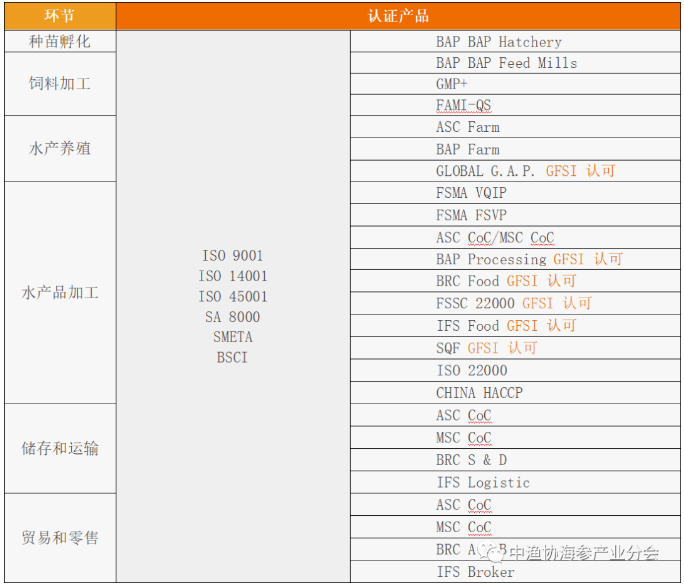684x584 pixels.
Task: Click the ISO 14001 entry
Action: pyautogui.click(x=233, y=276)
